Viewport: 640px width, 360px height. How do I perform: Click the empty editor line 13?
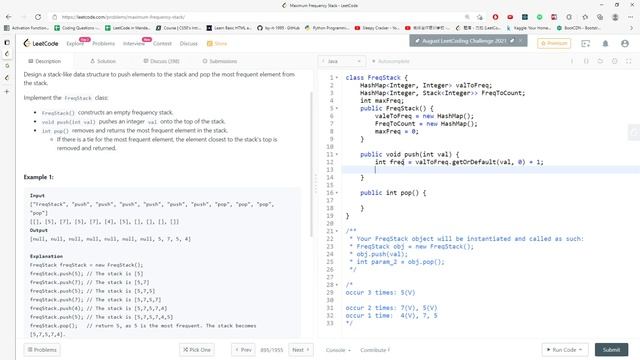(x=490, y=170)
